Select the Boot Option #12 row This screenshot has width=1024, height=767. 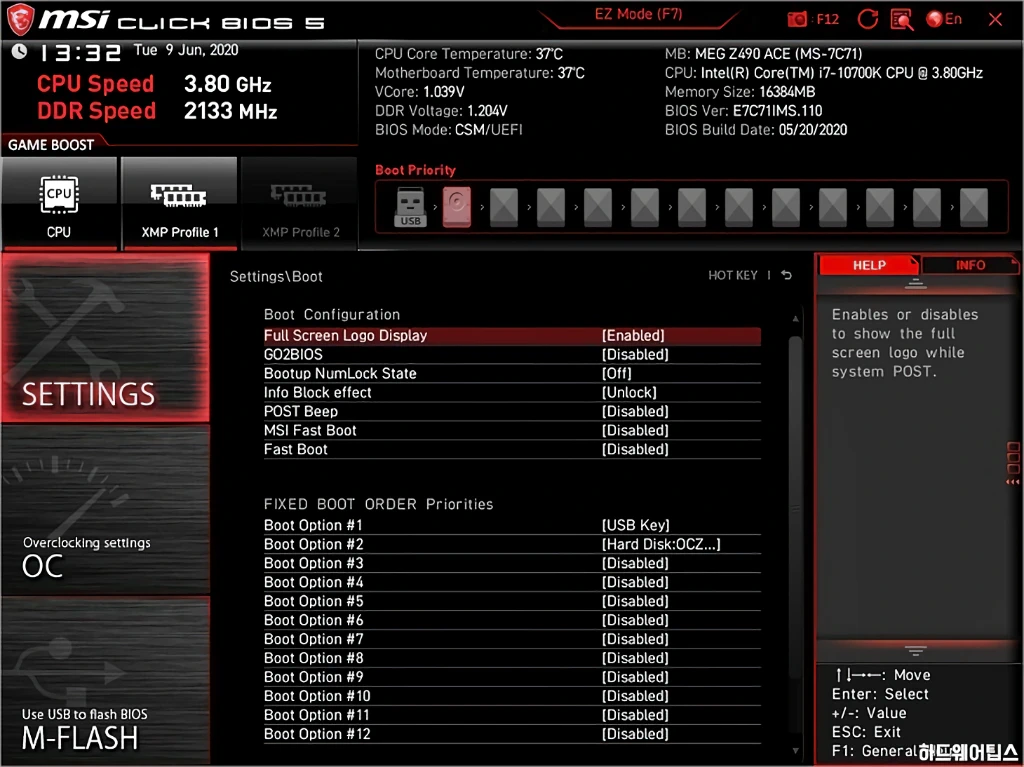click(x=512, y=734)
